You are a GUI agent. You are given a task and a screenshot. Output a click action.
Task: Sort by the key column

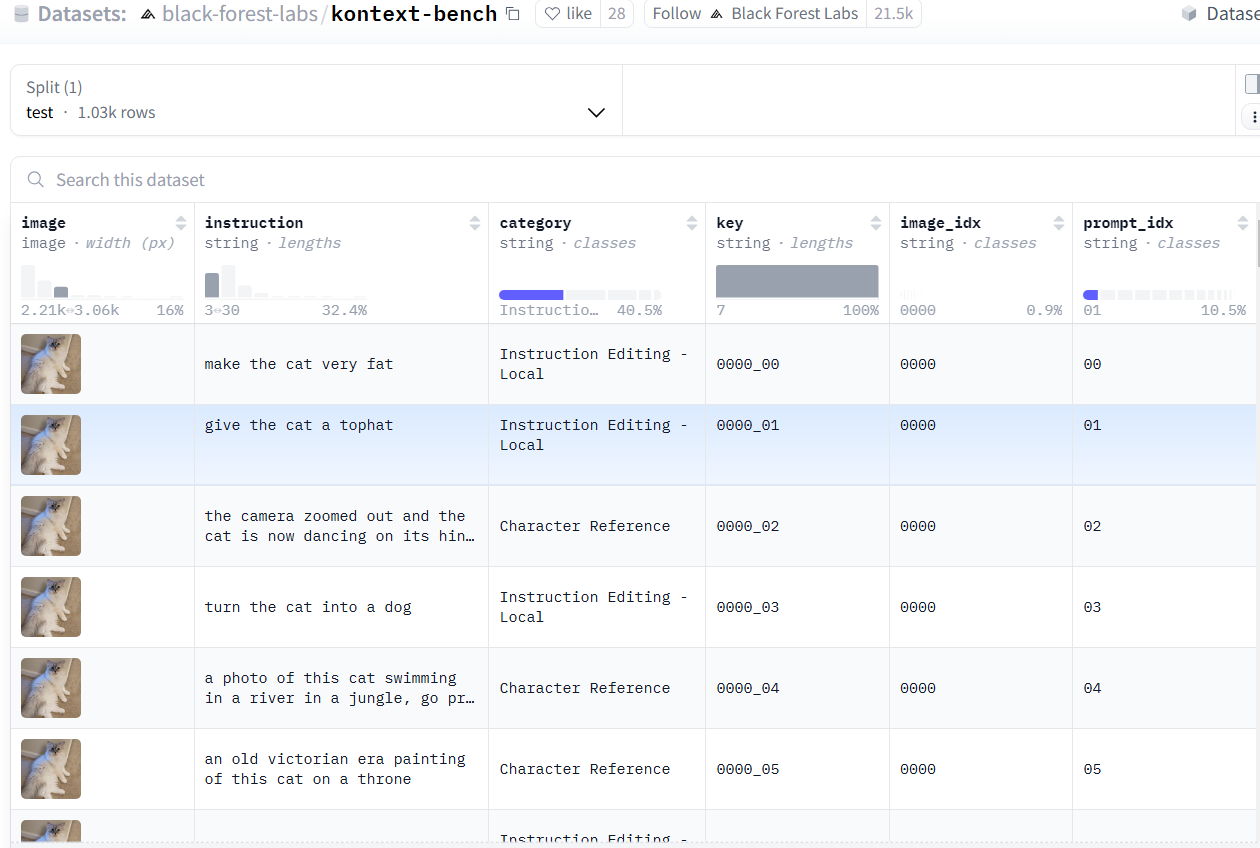(x=876, y=223)
